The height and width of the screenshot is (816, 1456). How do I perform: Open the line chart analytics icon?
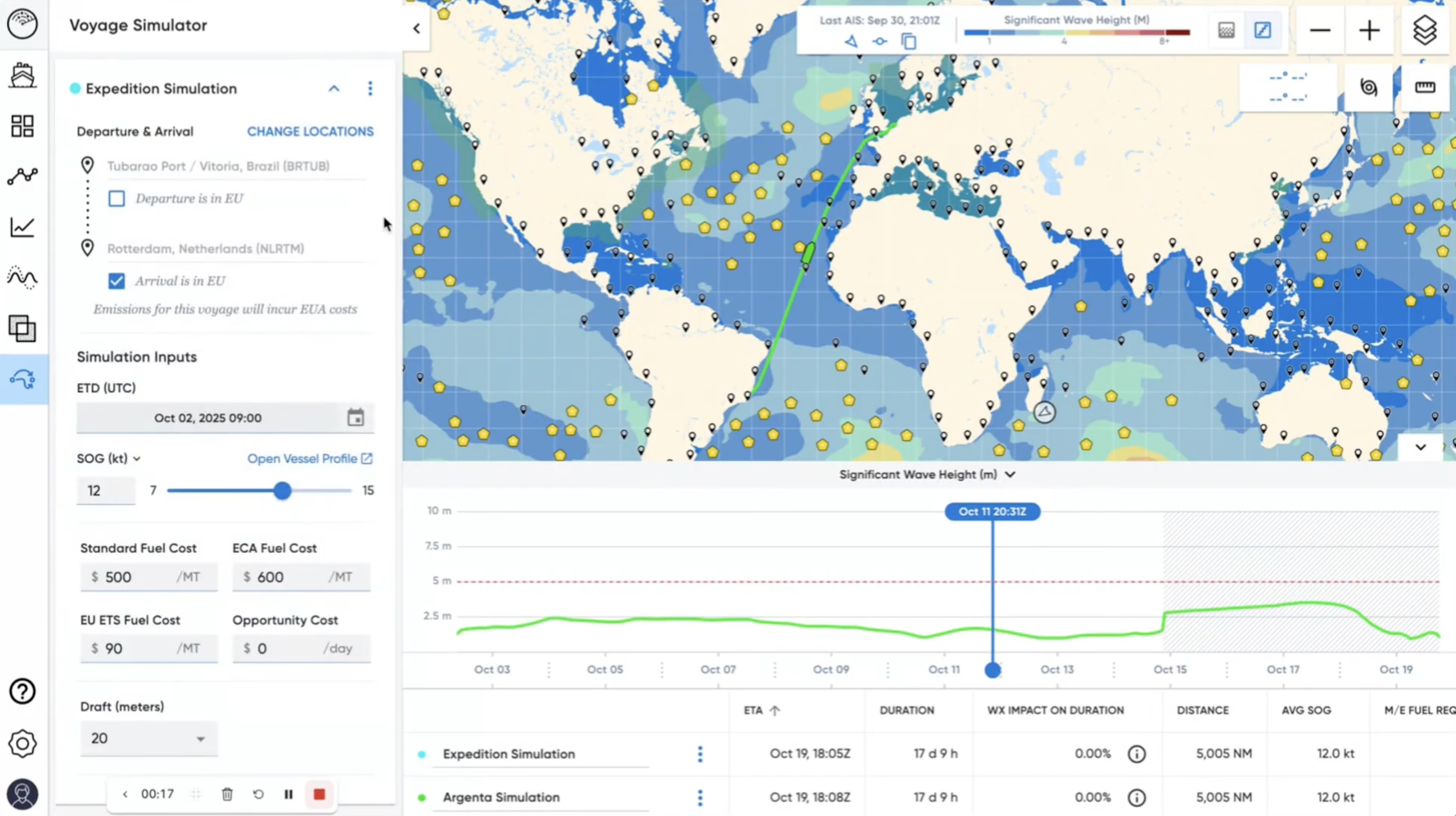pyautogui.click(x=23, y=227)
